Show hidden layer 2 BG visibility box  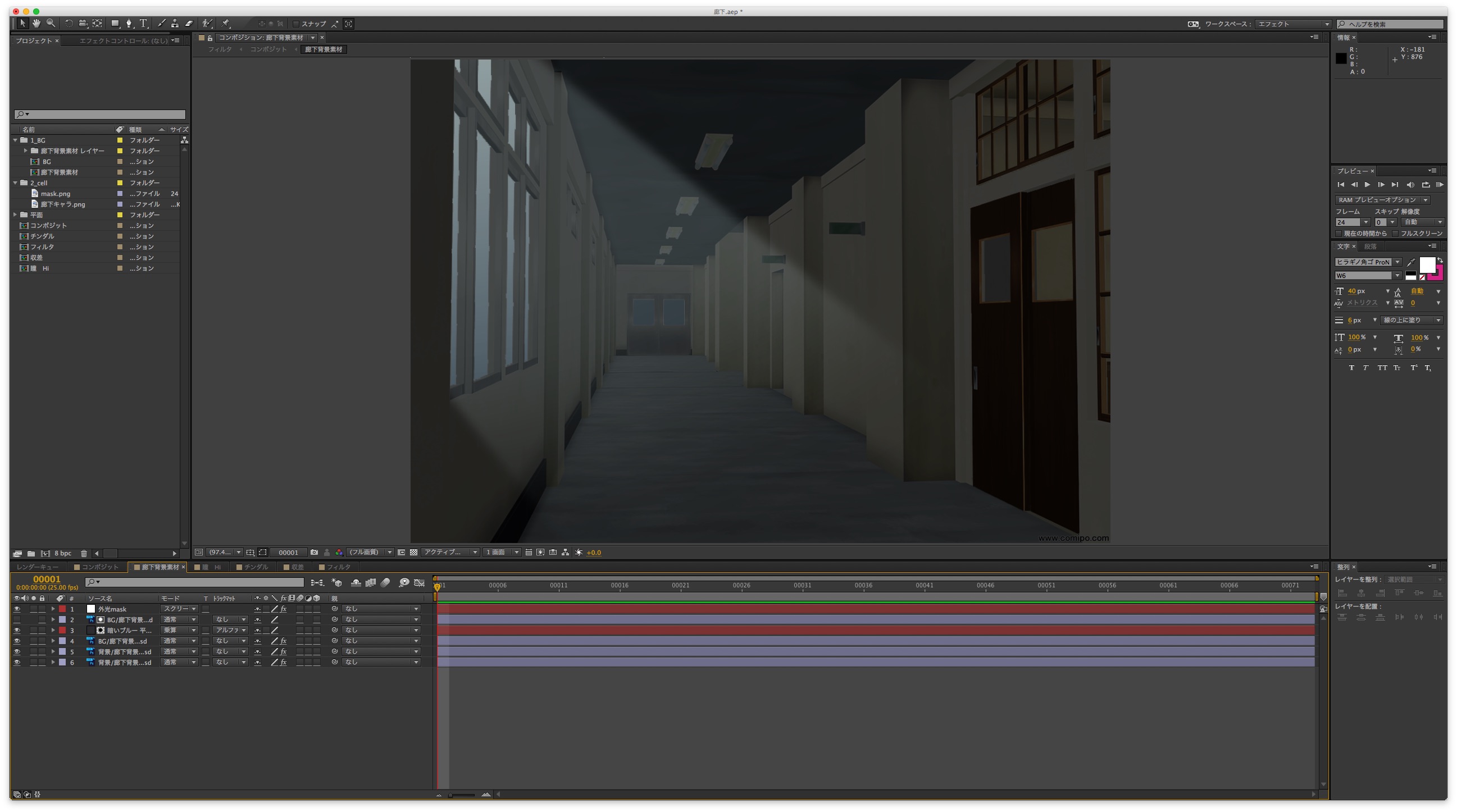pos(17,620)
